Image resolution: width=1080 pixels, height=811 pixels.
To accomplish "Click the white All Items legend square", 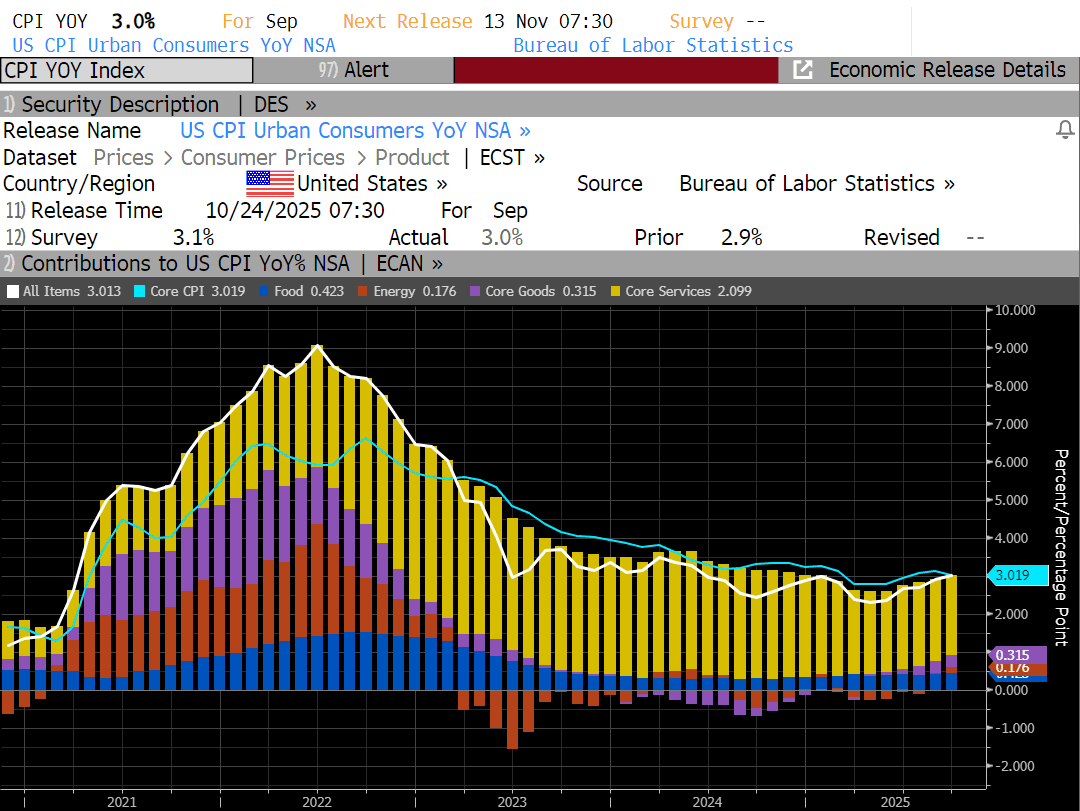I will click(x=12, y=291).
